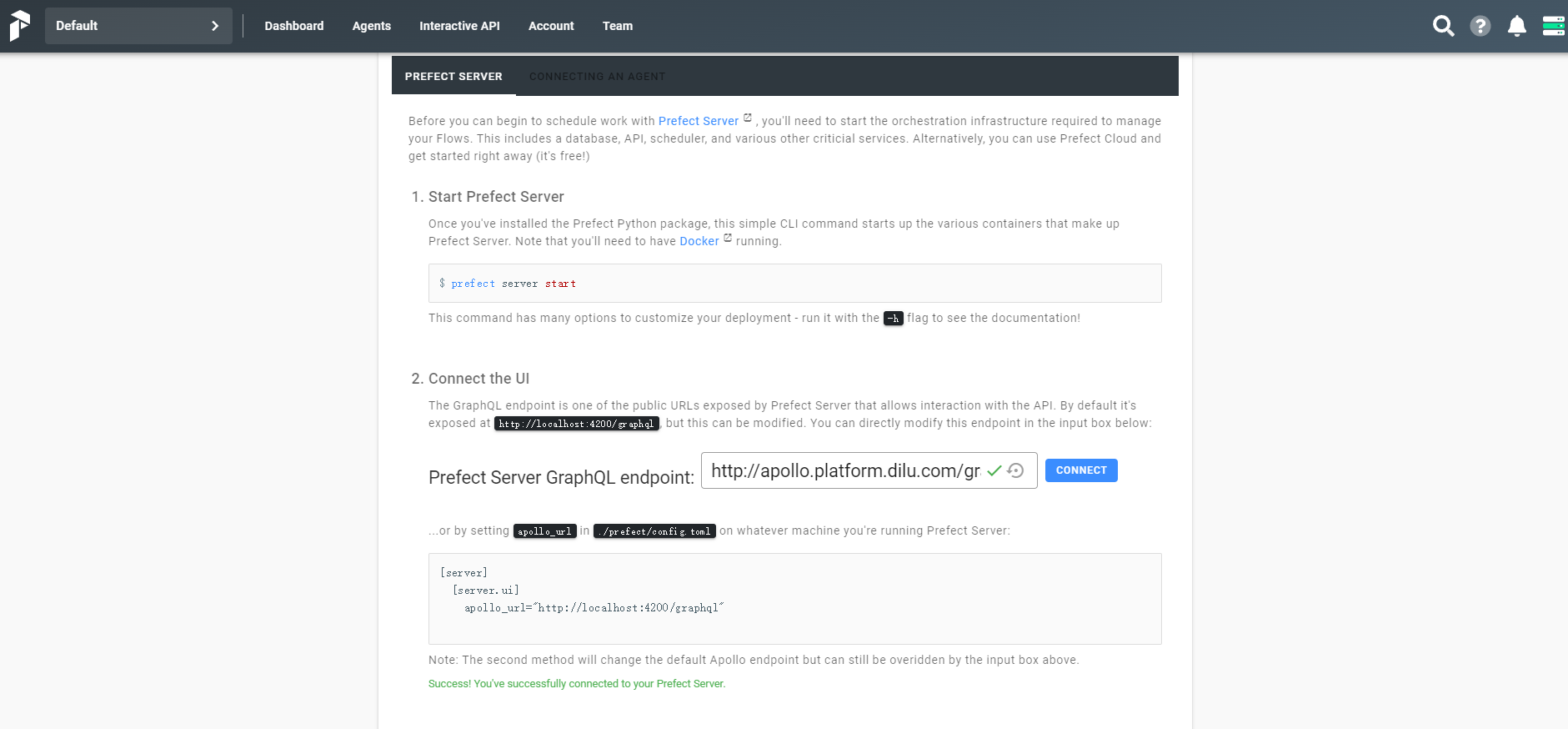
Task: Follow the Prefect Server link
Action: coord(699,121)
